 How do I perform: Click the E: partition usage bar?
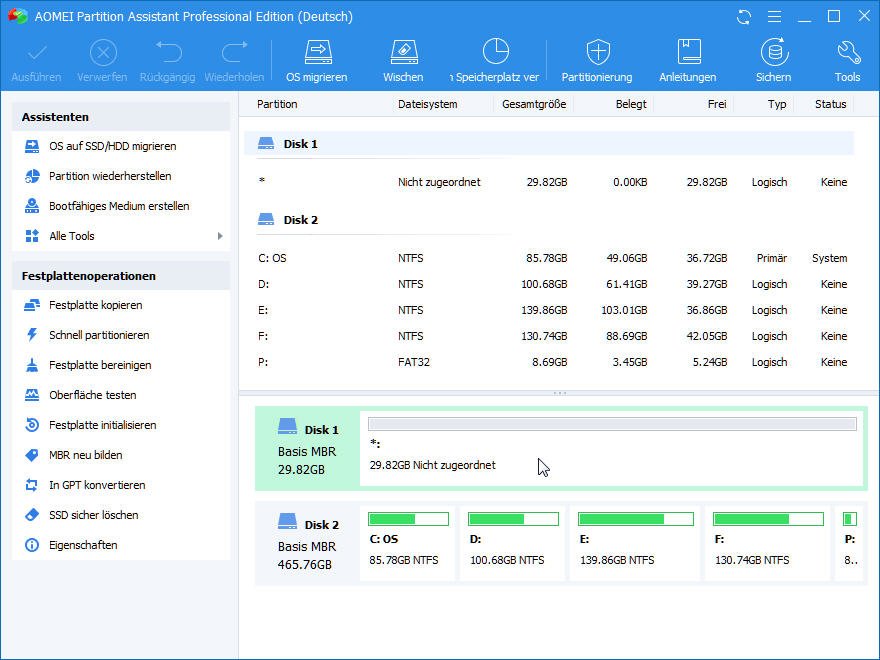(635, 519)
